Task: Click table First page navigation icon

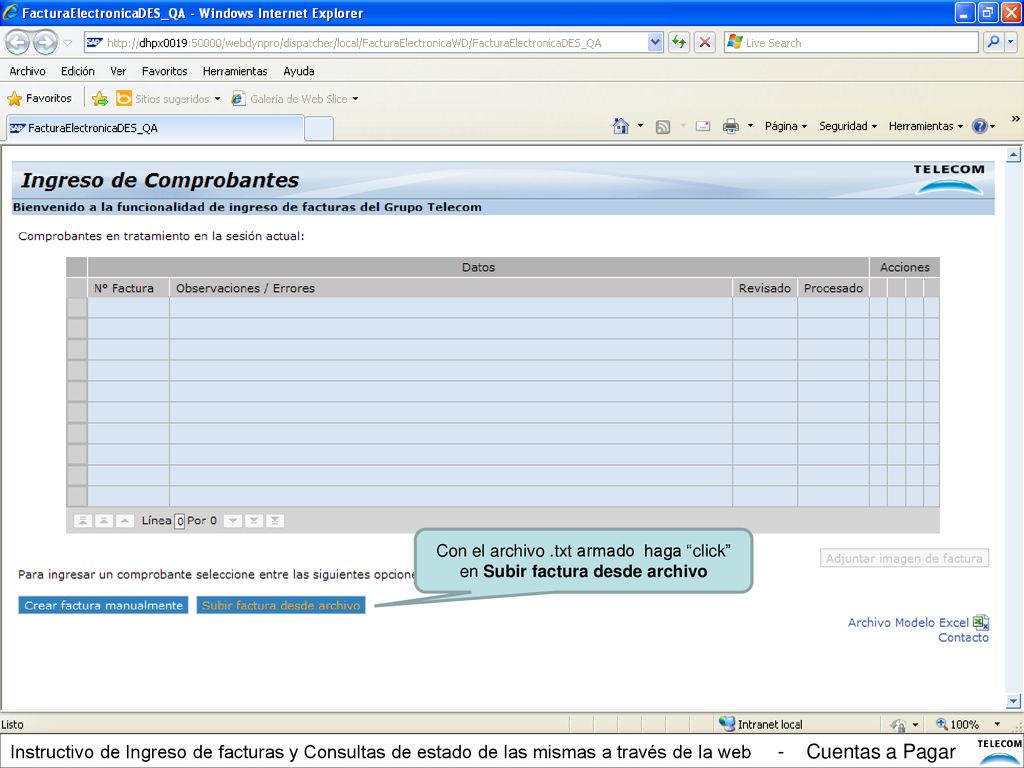Action: pos(83,520)
